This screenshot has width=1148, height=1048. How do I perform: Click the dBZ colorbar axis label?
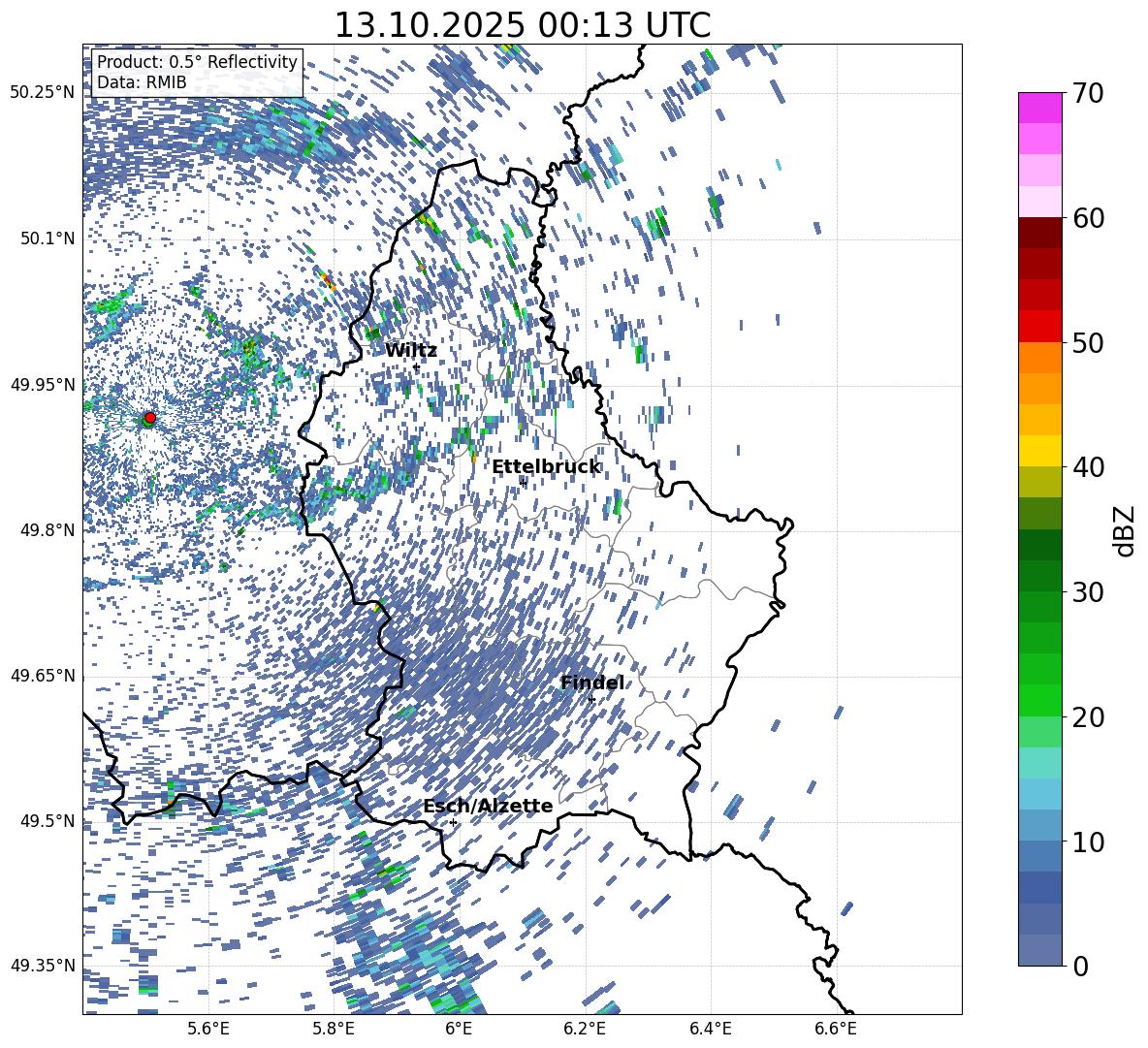[1124, 530]
